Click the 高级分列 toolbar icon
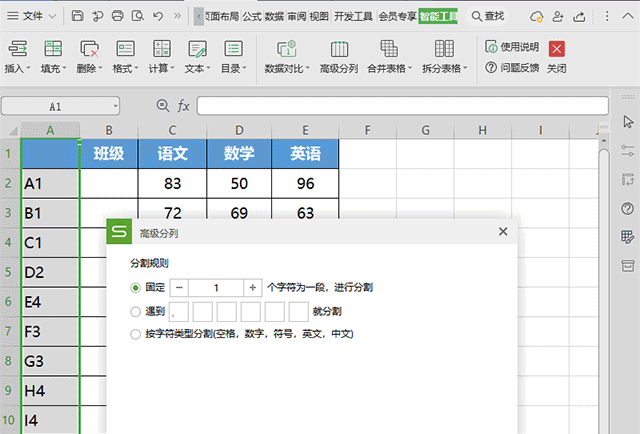Image resolution: width=640 pixels, height=434 pixels. [x=338, y=49]
